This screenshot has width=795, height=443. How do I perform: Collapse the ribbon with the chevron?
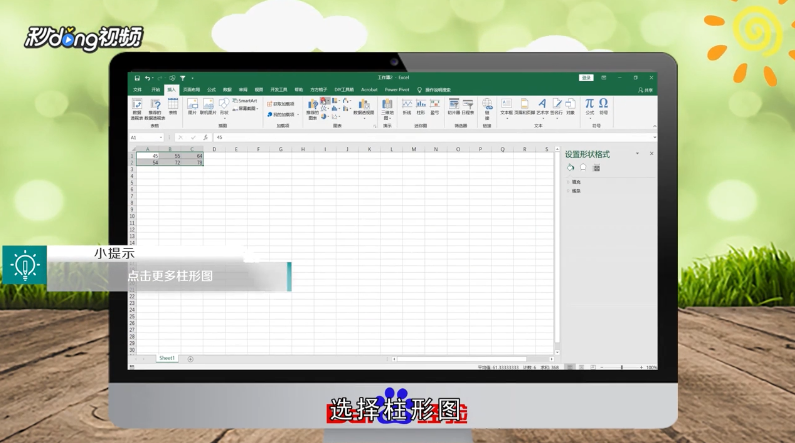click(x=655, y=126)
